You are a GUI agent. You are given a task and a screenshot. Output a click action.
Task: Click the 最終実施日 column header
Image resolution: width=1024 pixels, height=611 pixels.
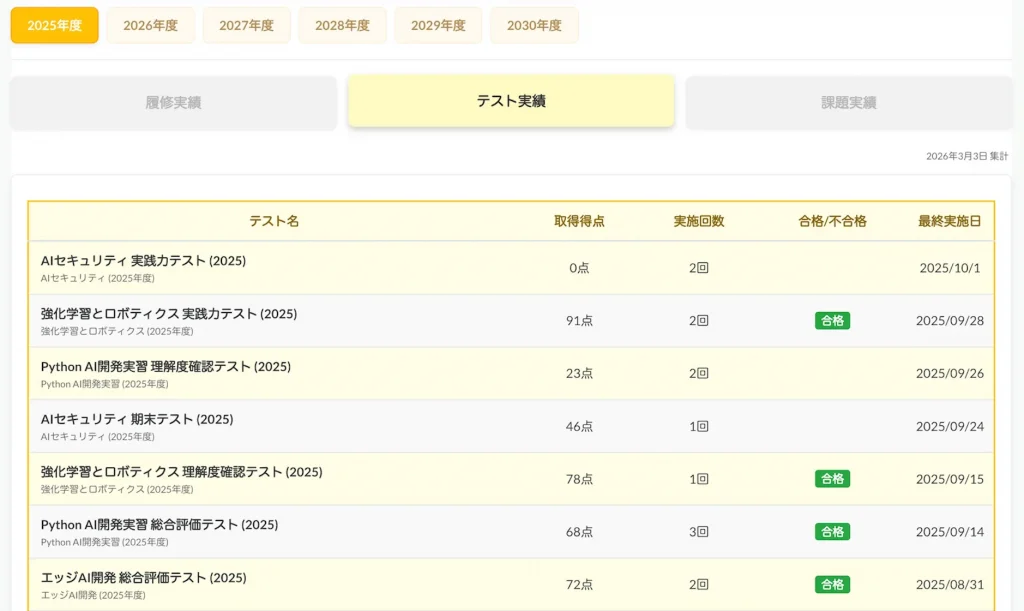949,221
